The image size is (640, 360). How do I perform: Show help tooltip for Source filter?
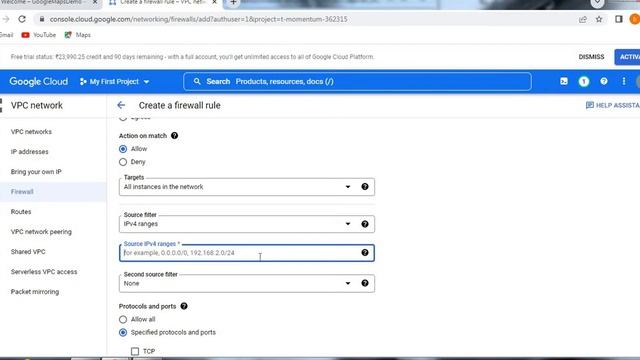[365, 224]
